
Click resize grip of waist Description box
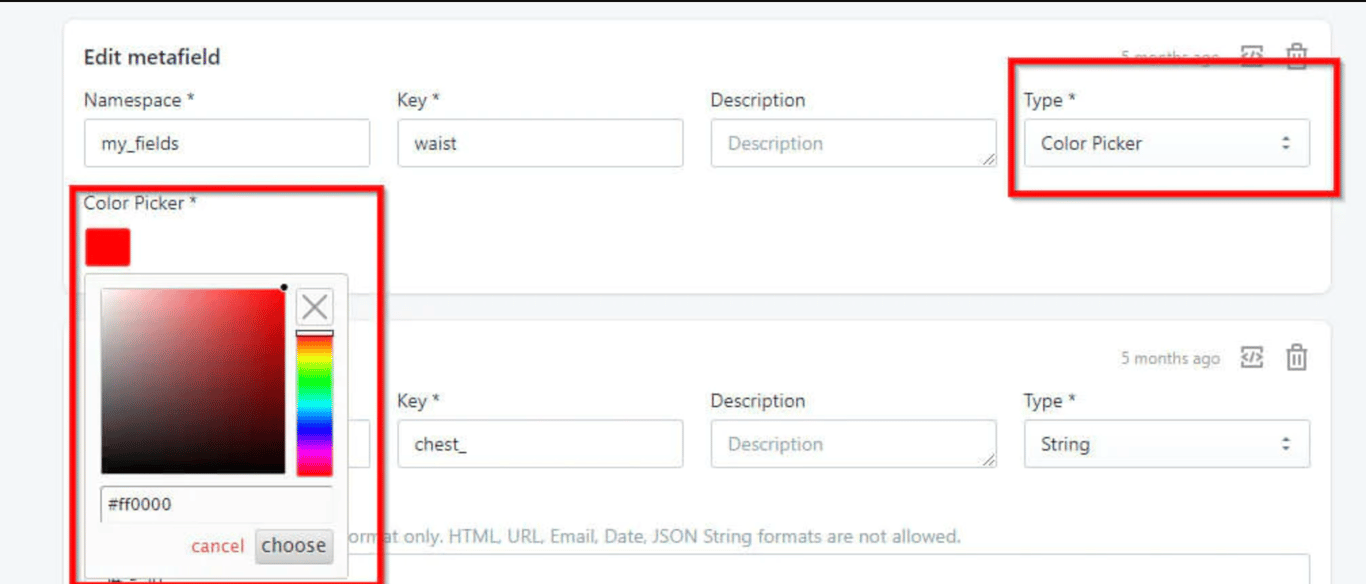[x=989, y=159]
